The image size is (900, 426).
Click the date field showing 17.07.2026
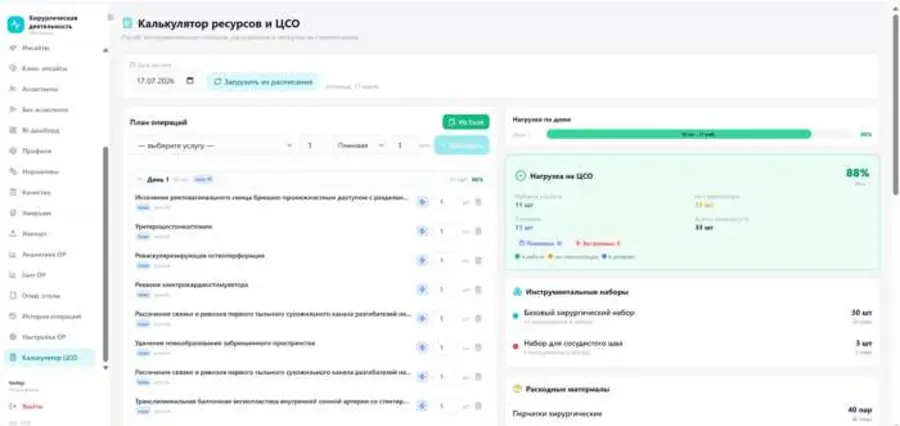point(165,81)
